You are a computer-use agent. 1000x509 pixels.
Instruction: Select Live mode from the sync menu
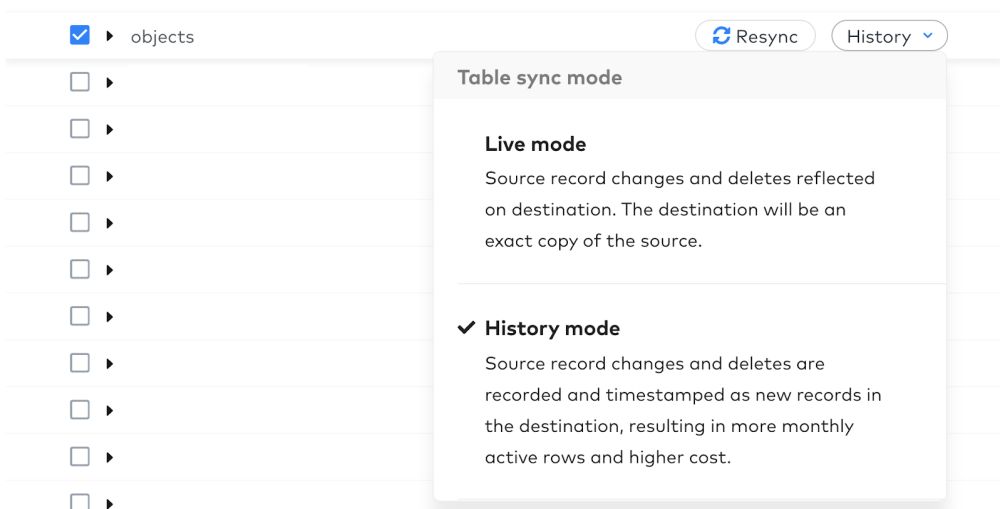(x=689, y=191)
